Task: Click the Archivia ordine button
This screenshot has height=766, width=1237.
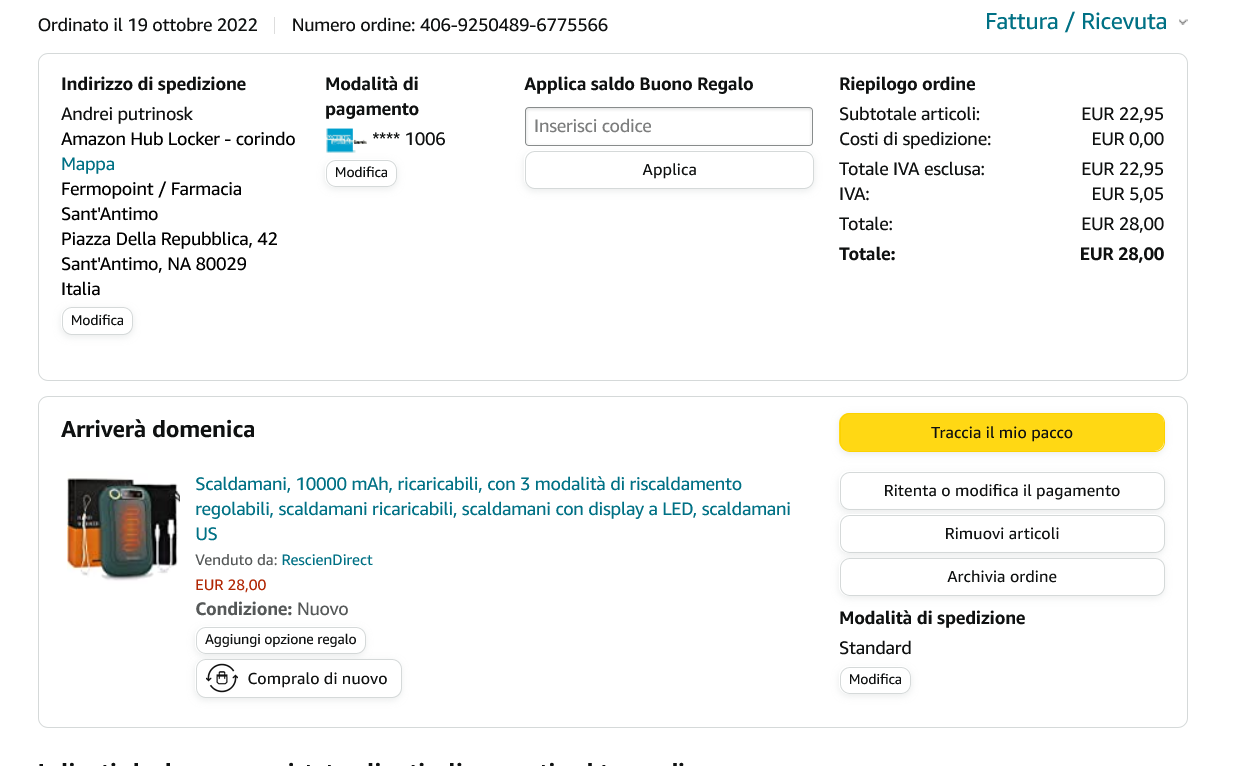Action: [x=1002, y=577]
